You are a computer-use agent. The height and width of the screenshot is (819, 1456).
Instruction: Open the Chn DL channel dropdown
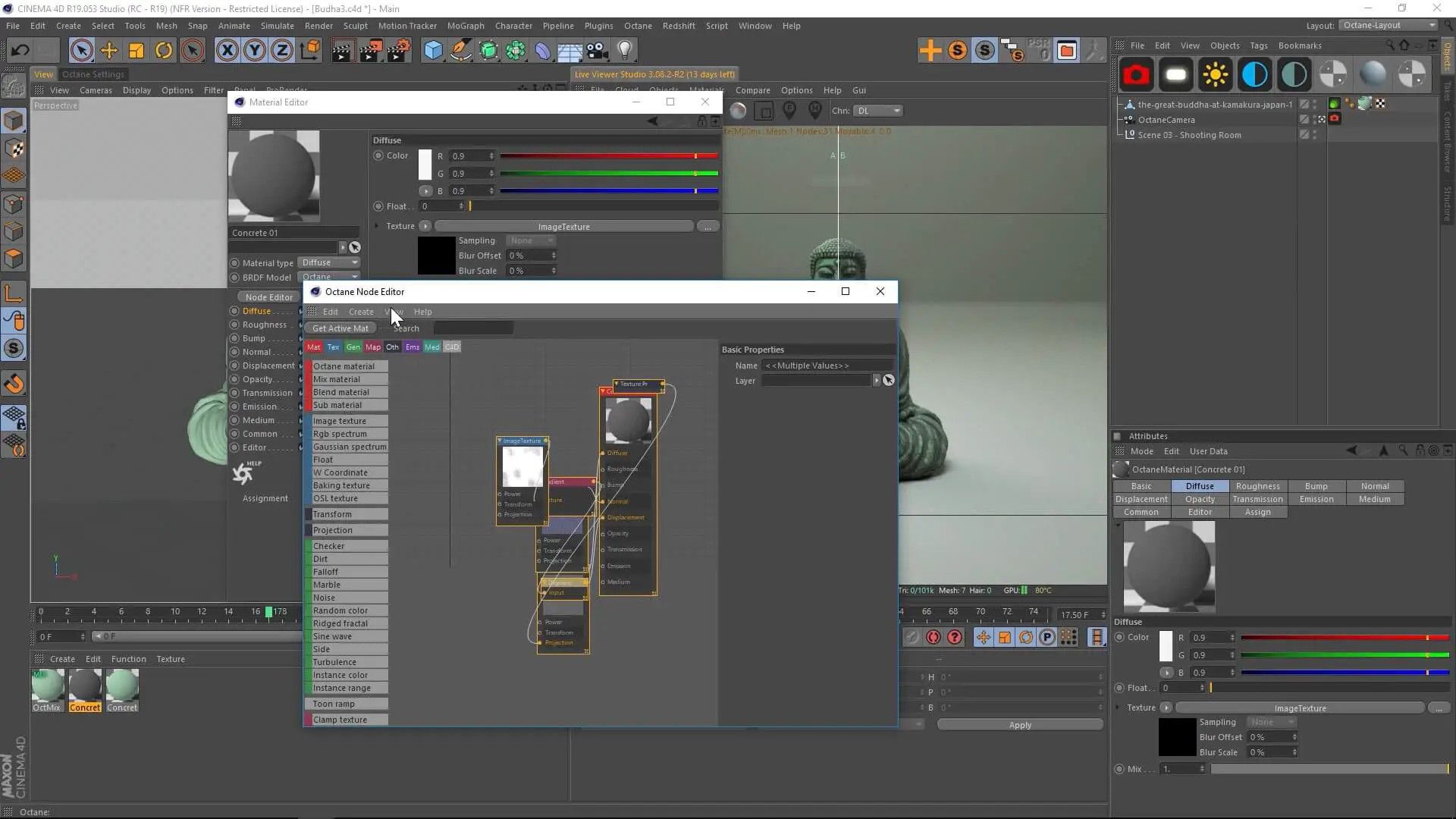click(x=878, y=111)
